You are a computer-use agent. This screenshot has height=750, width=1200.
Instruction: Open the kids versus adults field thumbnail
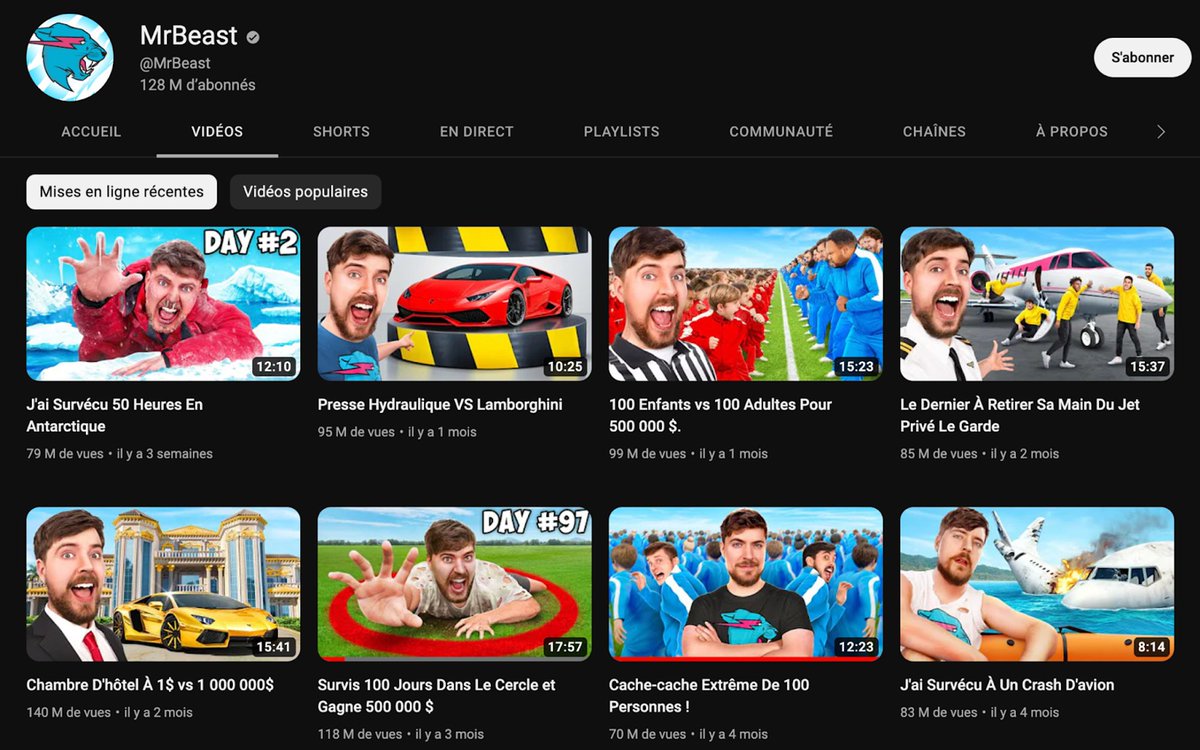(746, 304)
